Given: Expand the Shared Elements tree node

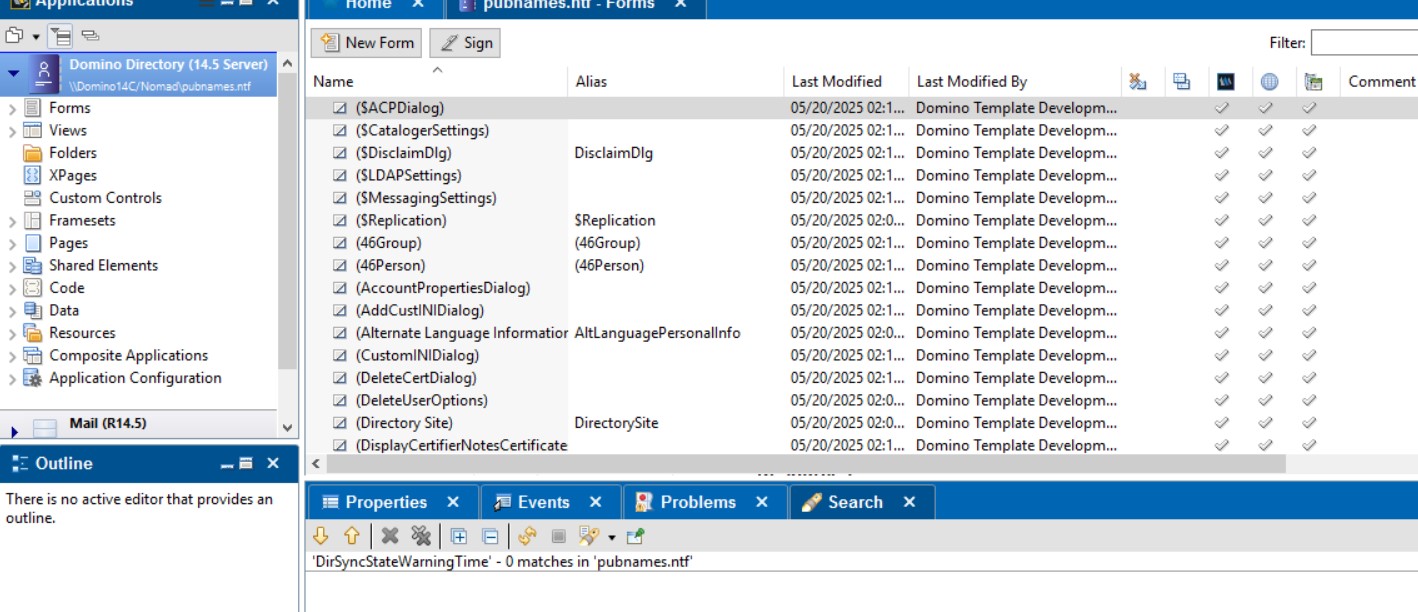Looking at the screenshot, I should [12, 266].
